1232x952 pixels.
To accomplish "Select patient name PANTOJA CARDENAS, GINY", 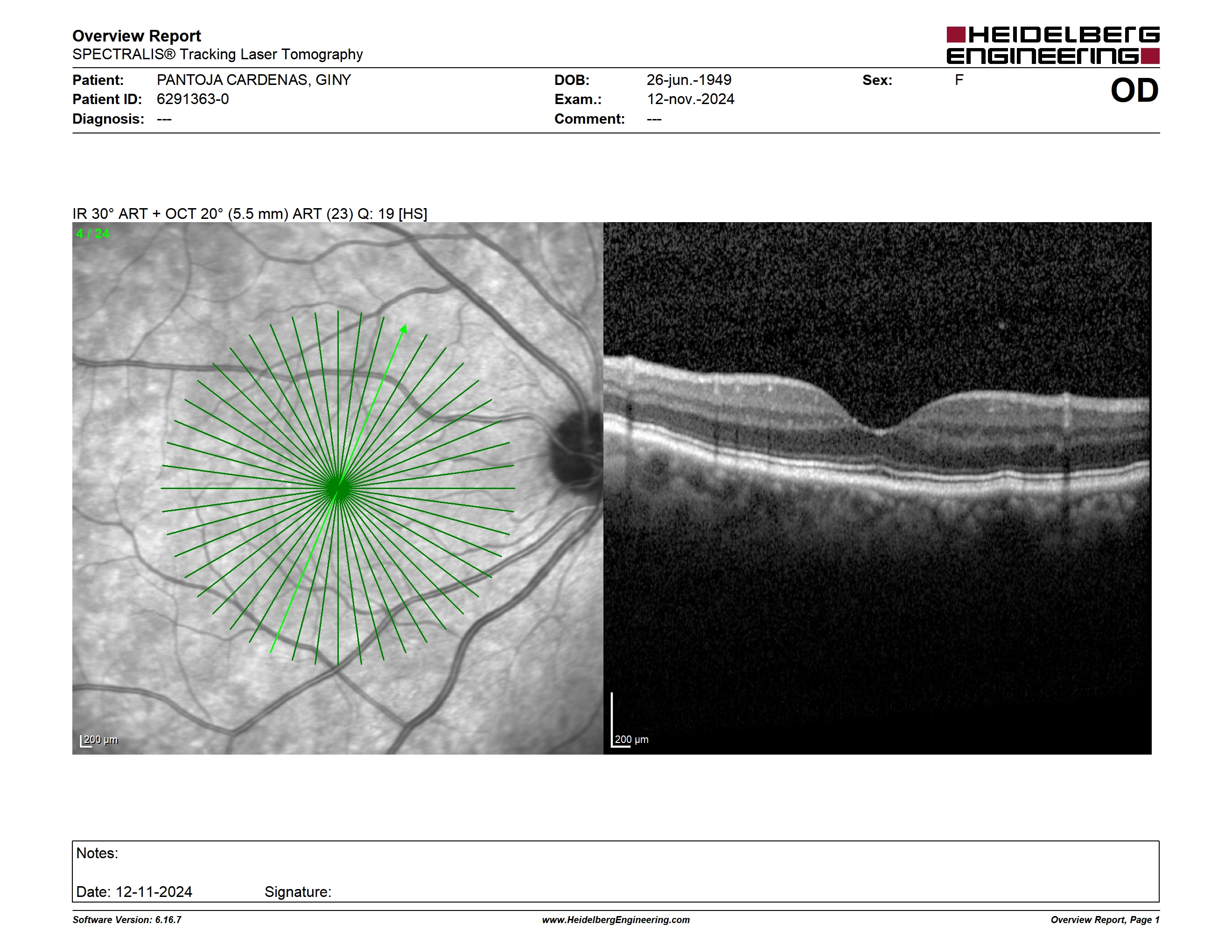I will 254,80.
